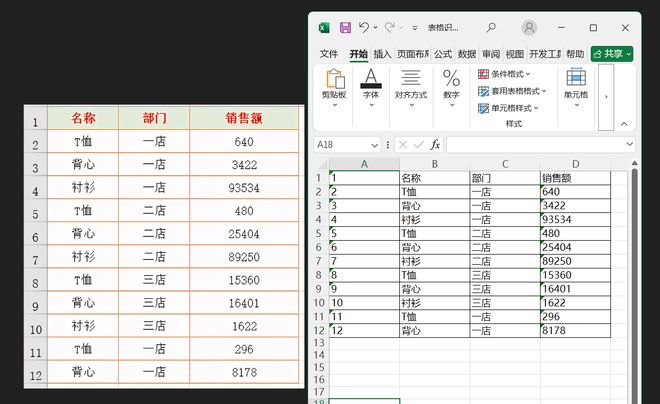Select the 公式 tab
Viewport: 660px width, 404px height.
tap(443, 54)
